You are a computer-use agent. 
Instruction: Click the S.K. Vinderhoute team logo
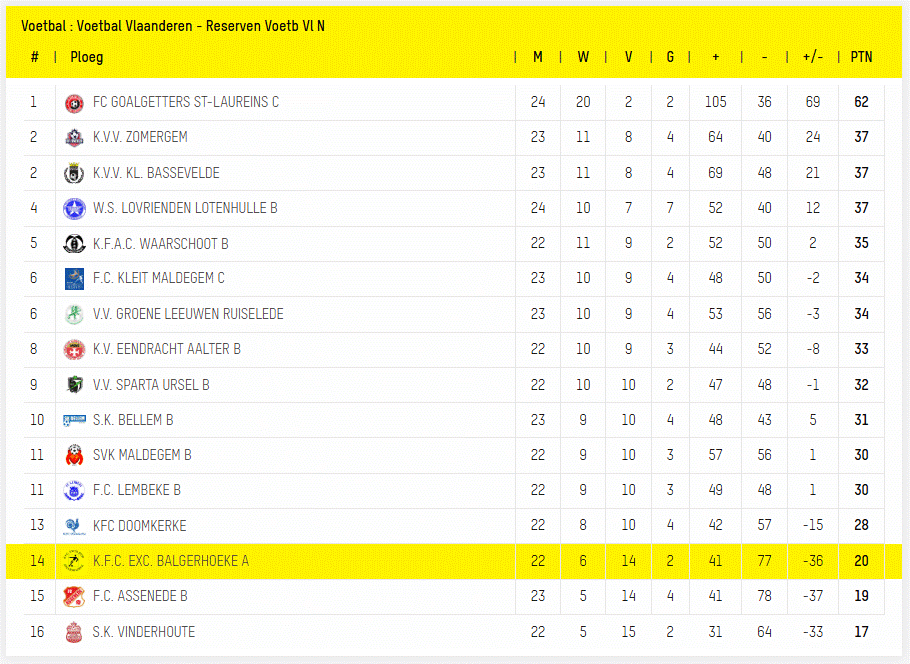[x=73, y=632]
